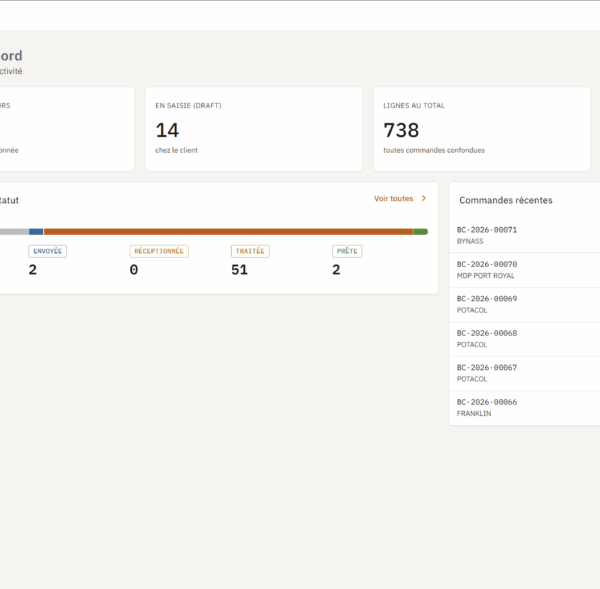Select recent order BC-2026-00069
The height and width of the screenshot is (589, 600).
coord(525,304)
